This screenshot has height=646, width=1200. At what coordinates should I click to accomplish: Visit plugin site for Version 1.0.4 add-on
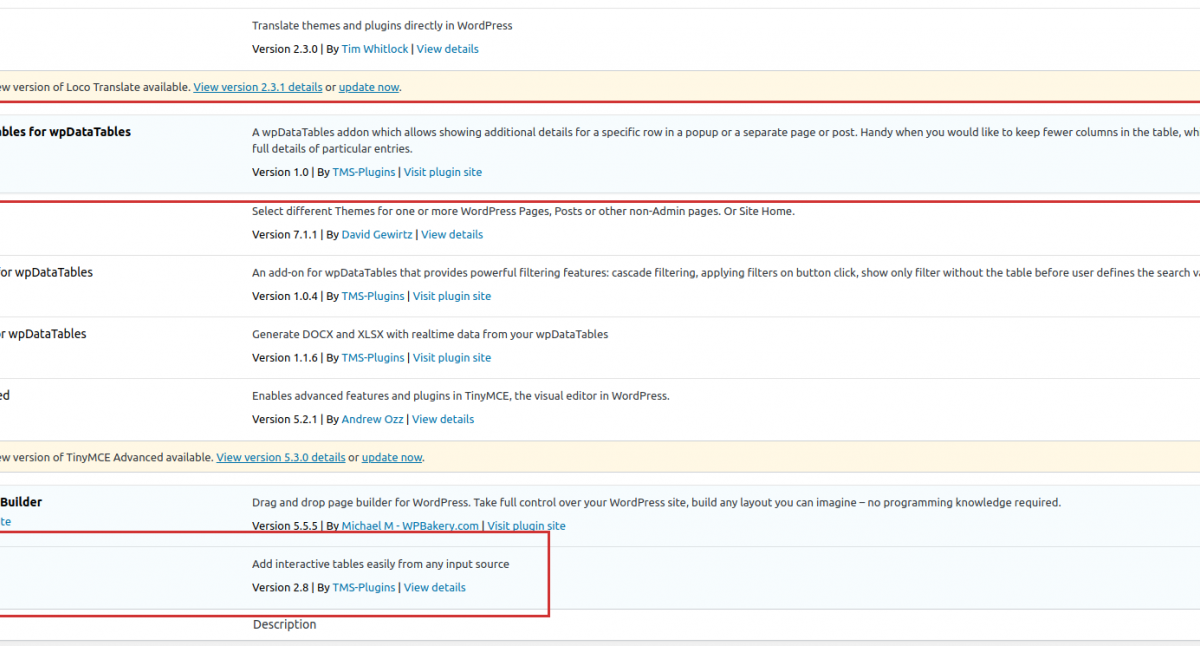(452, 296)
